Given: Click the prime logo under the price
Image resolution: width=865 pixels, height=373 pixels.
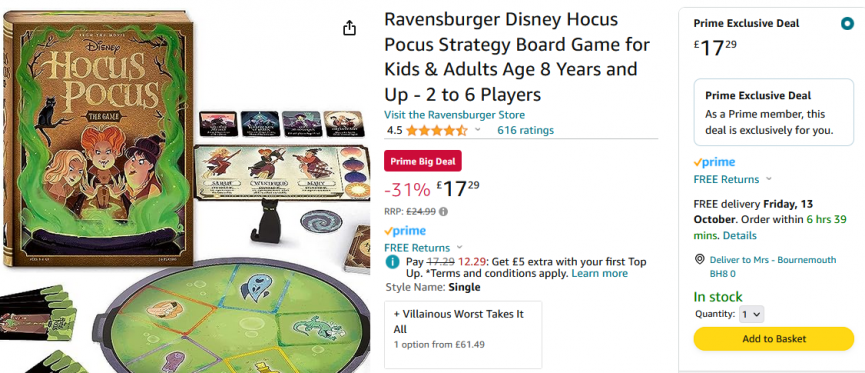Looking at the screenshot, I should point(405,231).
